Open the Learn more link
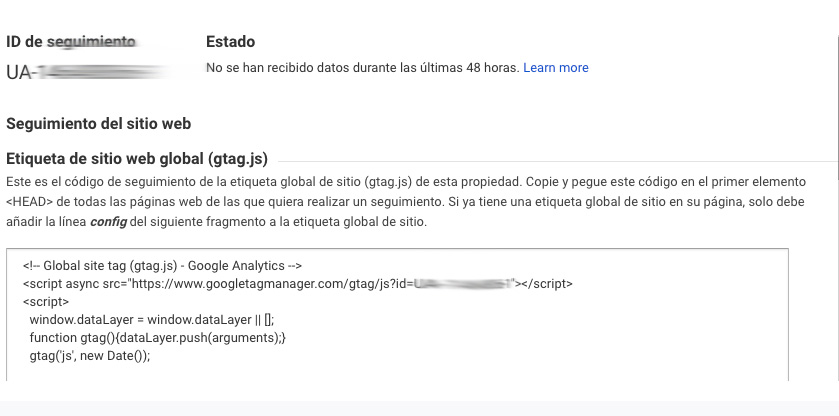Screen dimensions: 839x416 [555, 68]
